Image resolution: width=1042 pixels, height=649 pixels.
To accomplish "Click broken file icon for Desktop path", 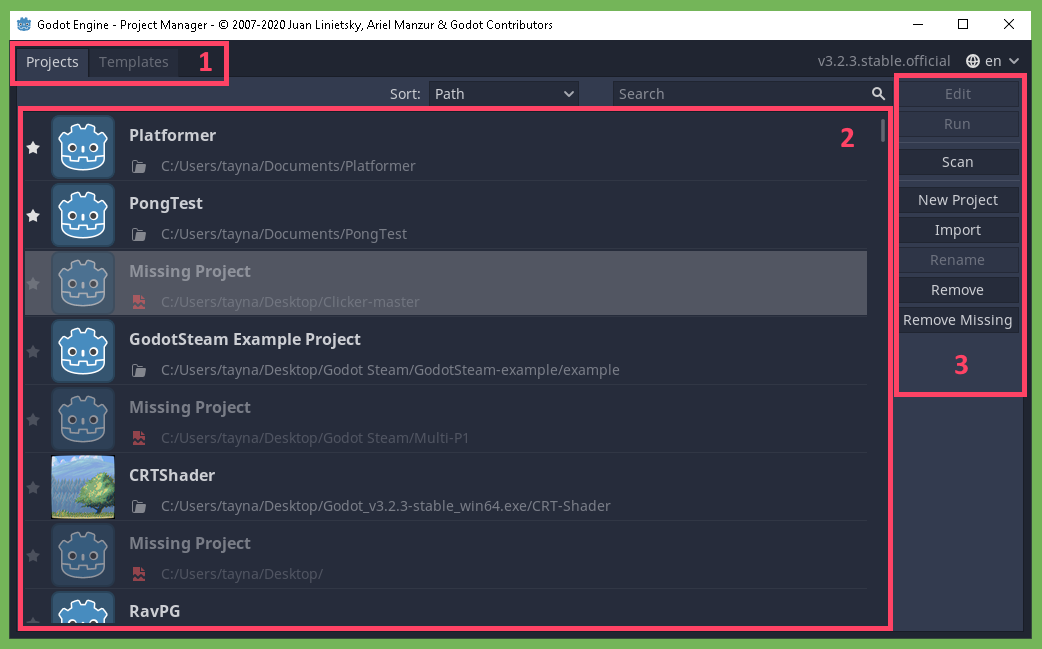I will point(139,574).
